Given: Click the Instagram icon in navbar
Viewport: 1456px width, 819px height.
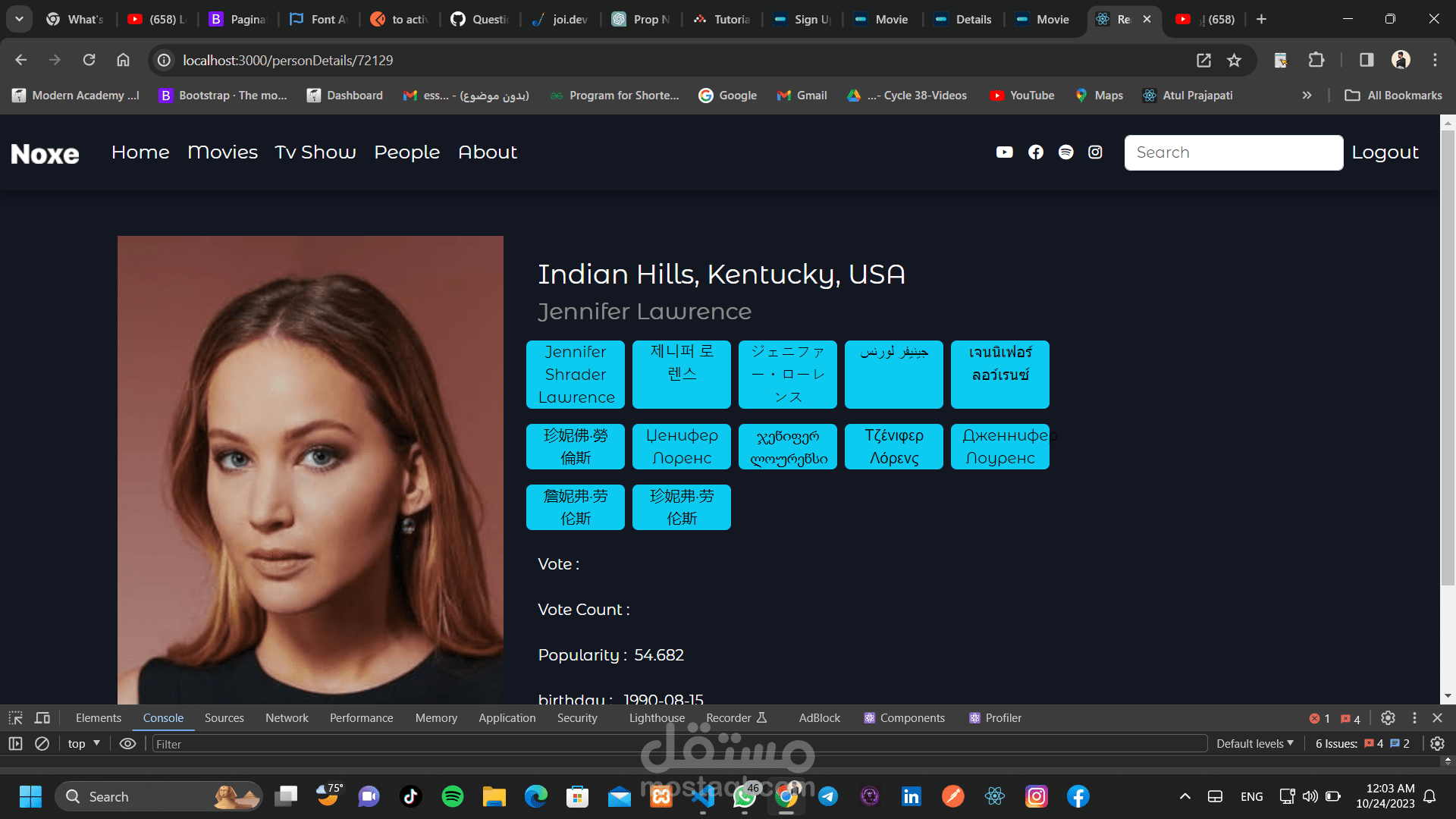Looking at the screenshot, I should click(x=1095, y=152).
